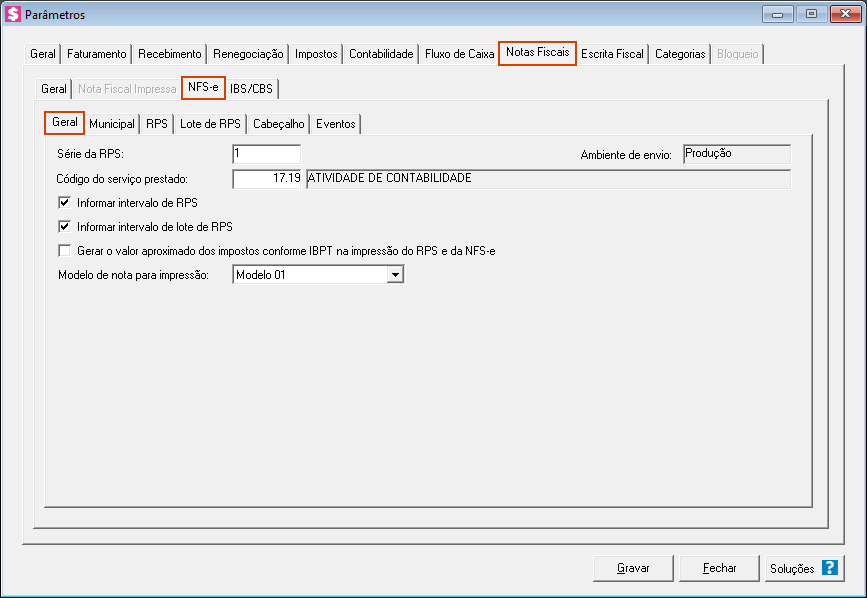Open the Lote de RPS tab

210,124
